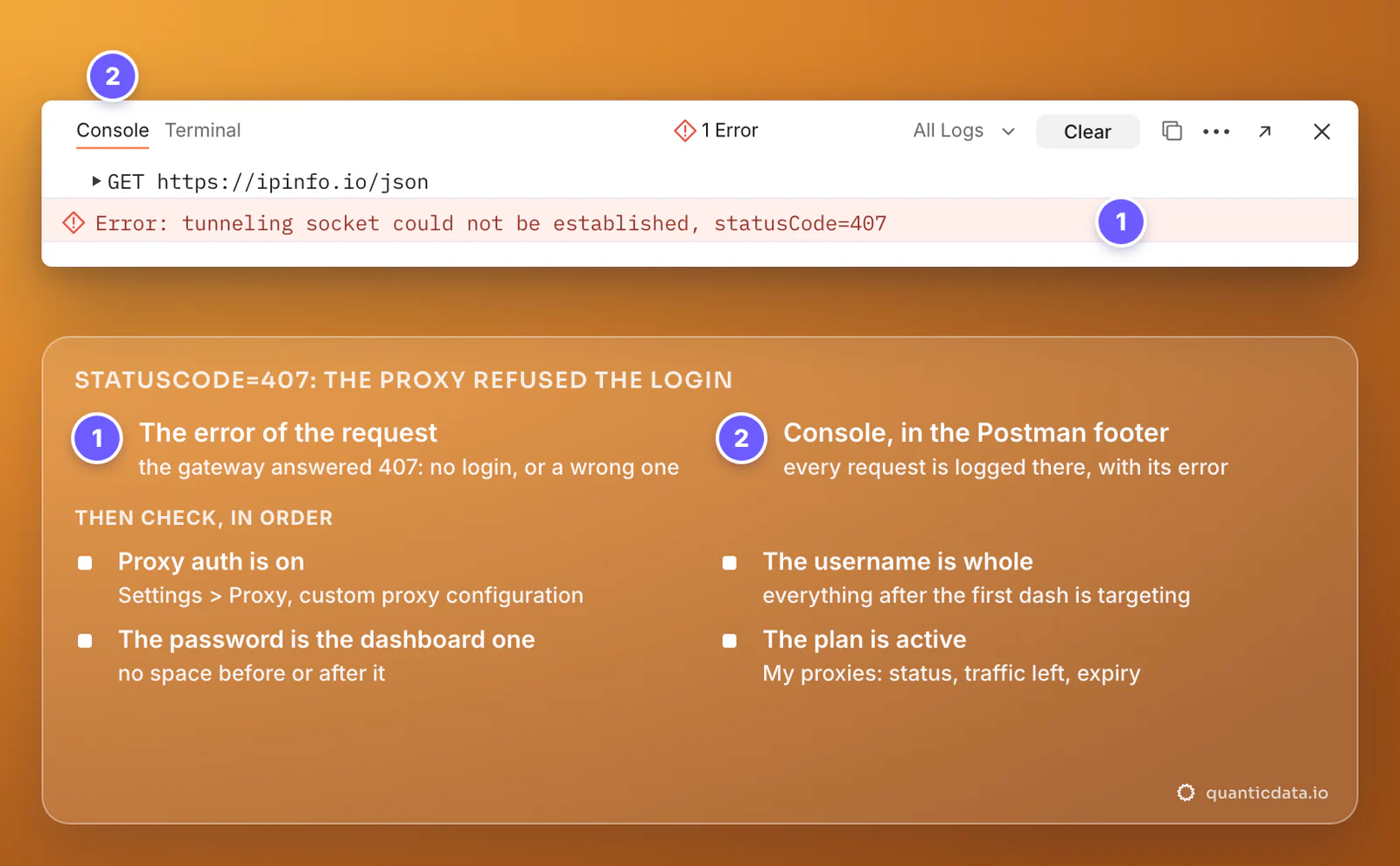Viewport: 1400px width, 866px height.
Task: Click The plan is active heading
Action: point(864,639)
